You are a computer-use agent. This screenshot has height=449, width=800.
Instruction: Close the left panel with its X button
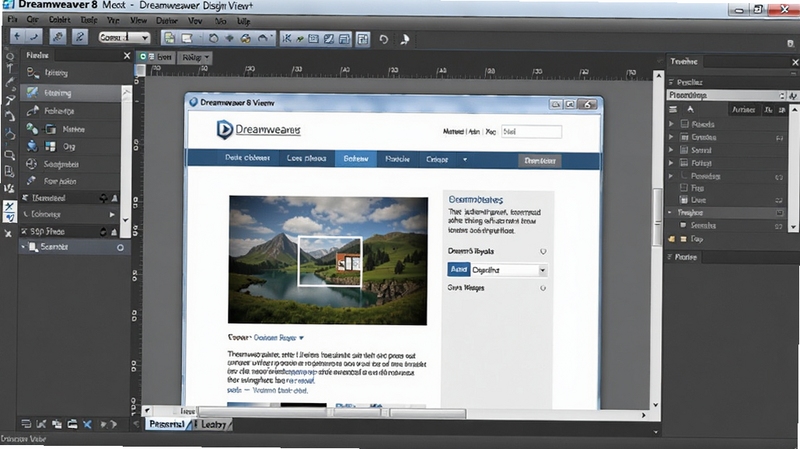click(127, 56)
